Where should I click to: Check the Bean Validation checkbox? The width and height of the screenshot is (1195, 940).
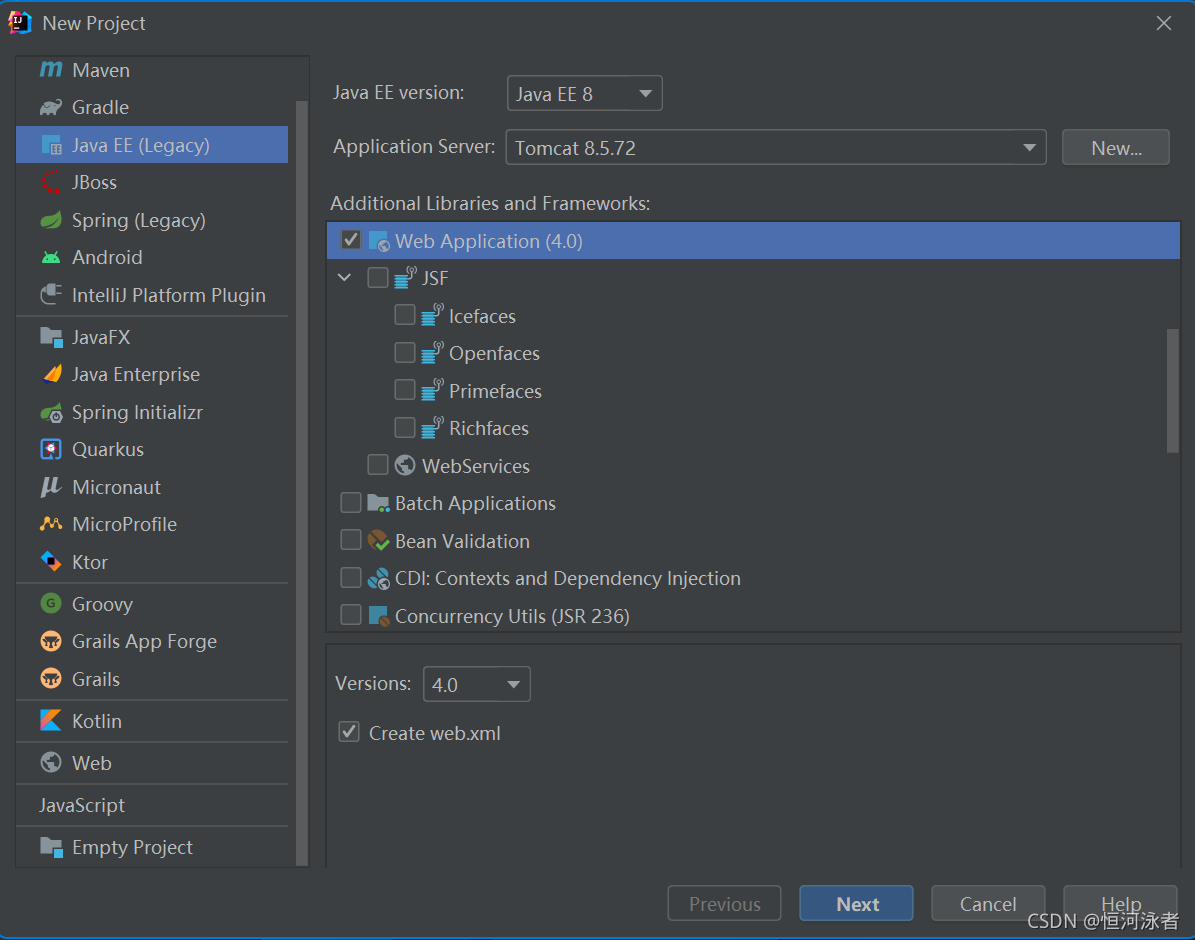coord(351,540)
